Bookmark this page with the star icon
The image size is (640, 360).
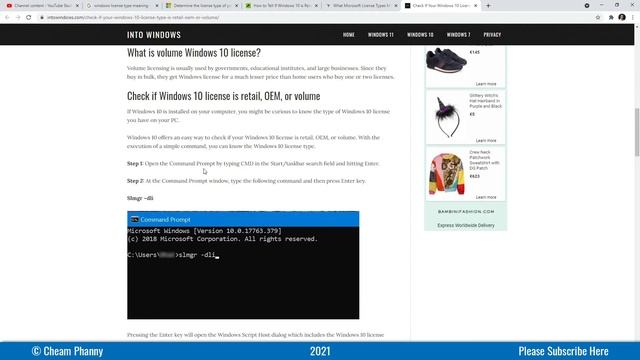598,18
